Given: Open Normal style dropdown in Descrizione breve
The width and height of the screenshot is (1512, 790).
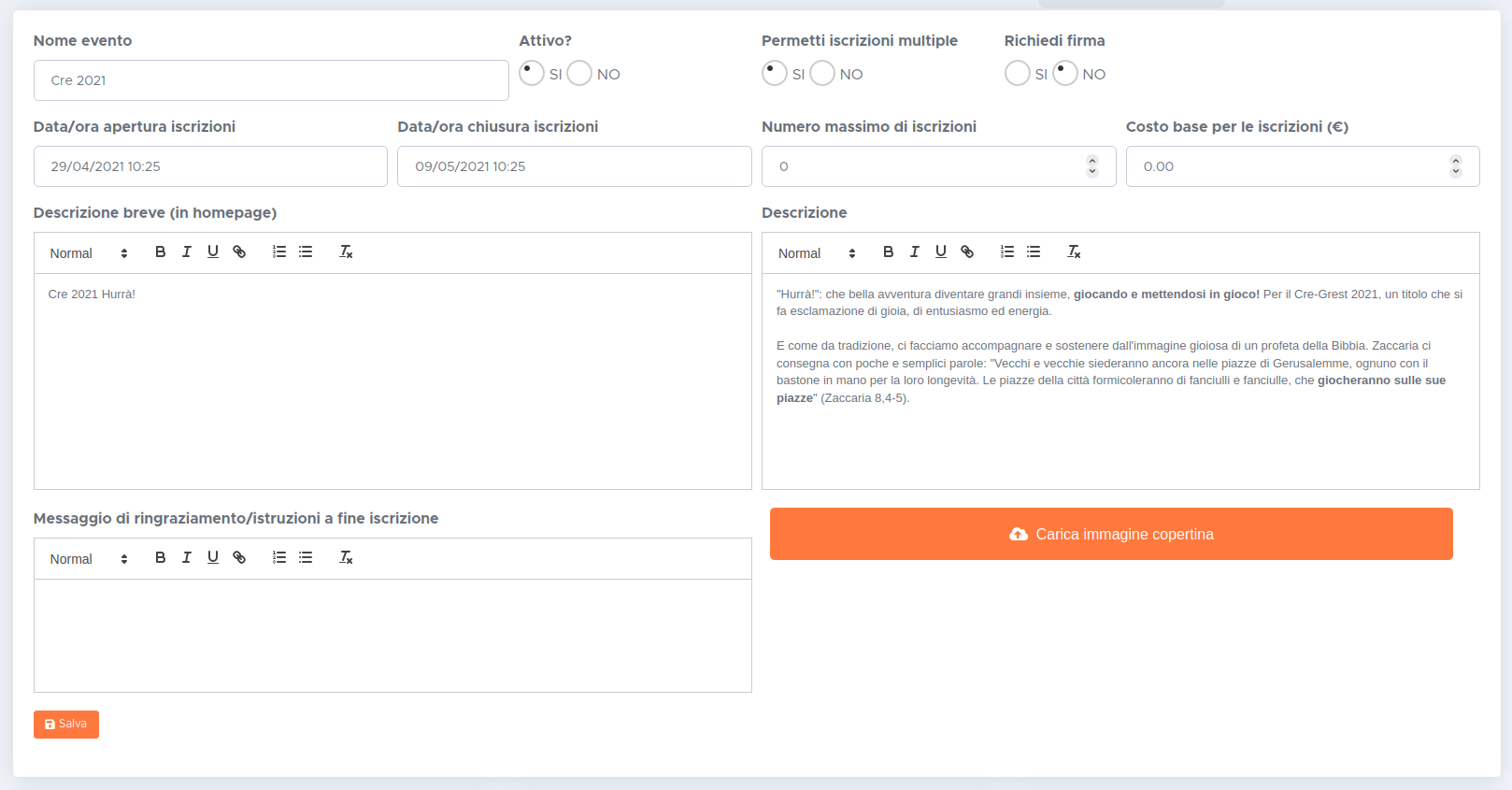Looking at the screenshot, I should click(x=89, y=253).
